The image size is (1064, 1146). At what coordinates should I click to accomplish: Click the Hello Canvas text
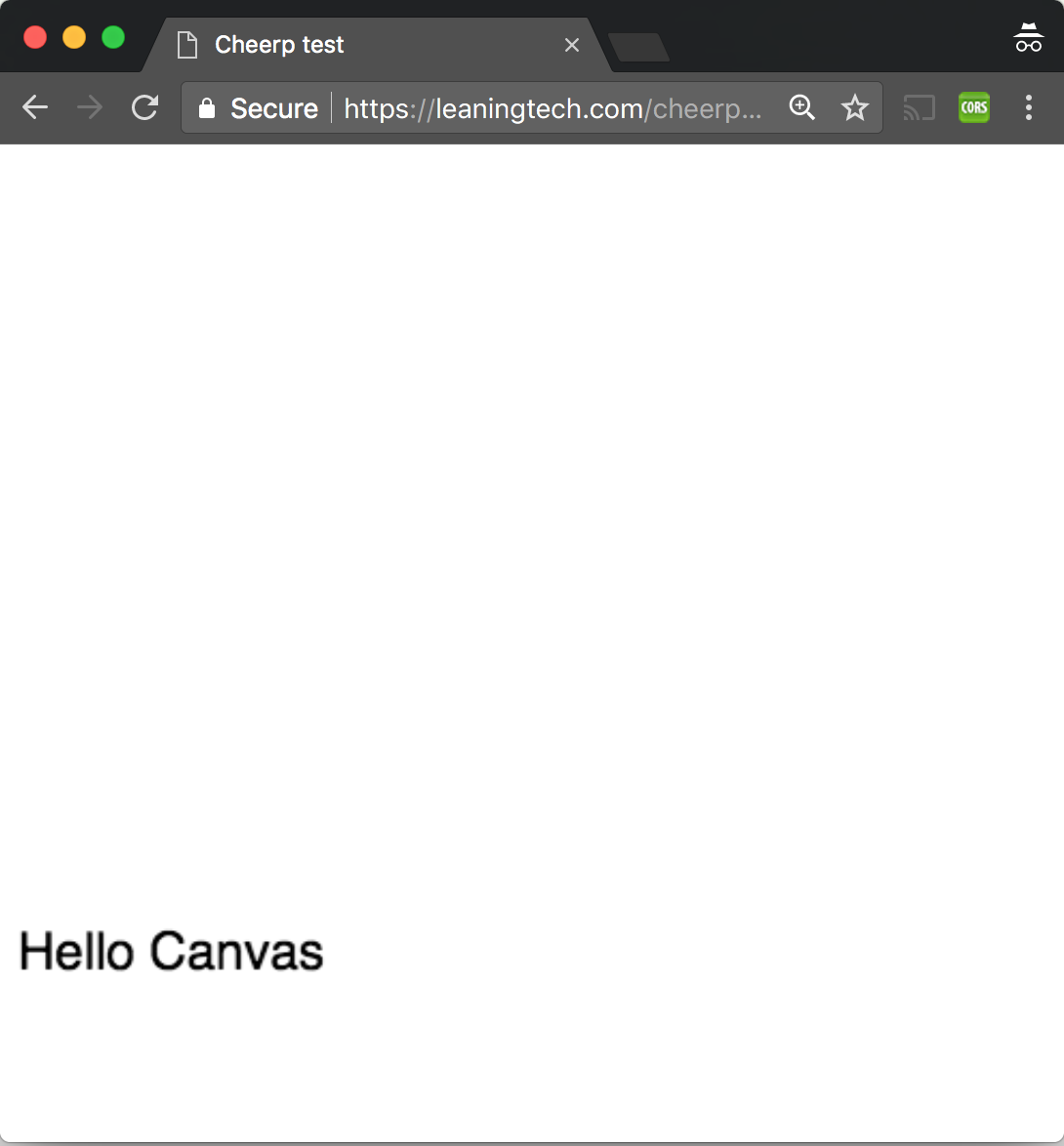click(171, 951)
